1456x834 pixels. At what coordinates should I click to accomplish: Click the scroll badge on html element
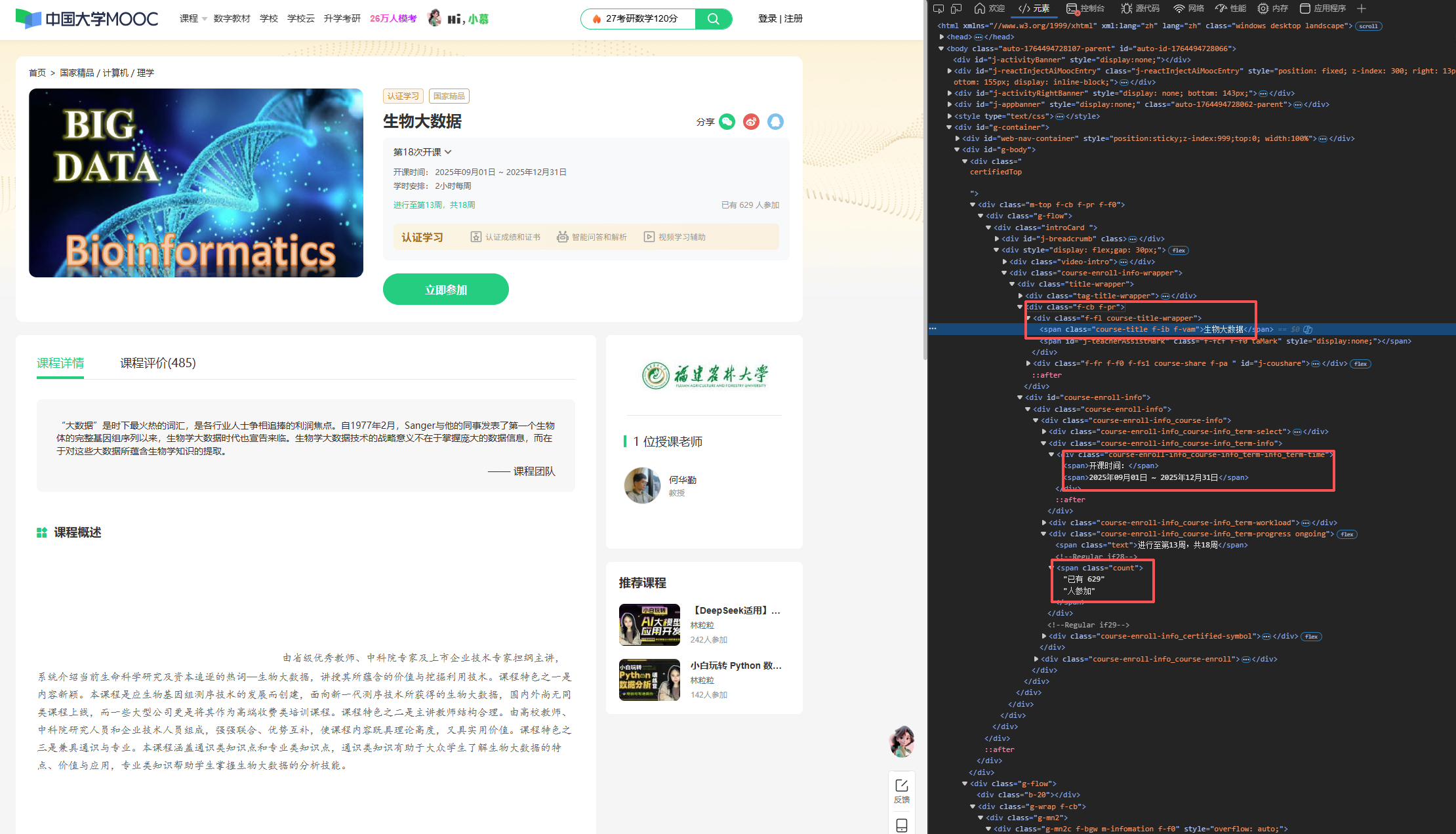click(x=1368, y=26)
